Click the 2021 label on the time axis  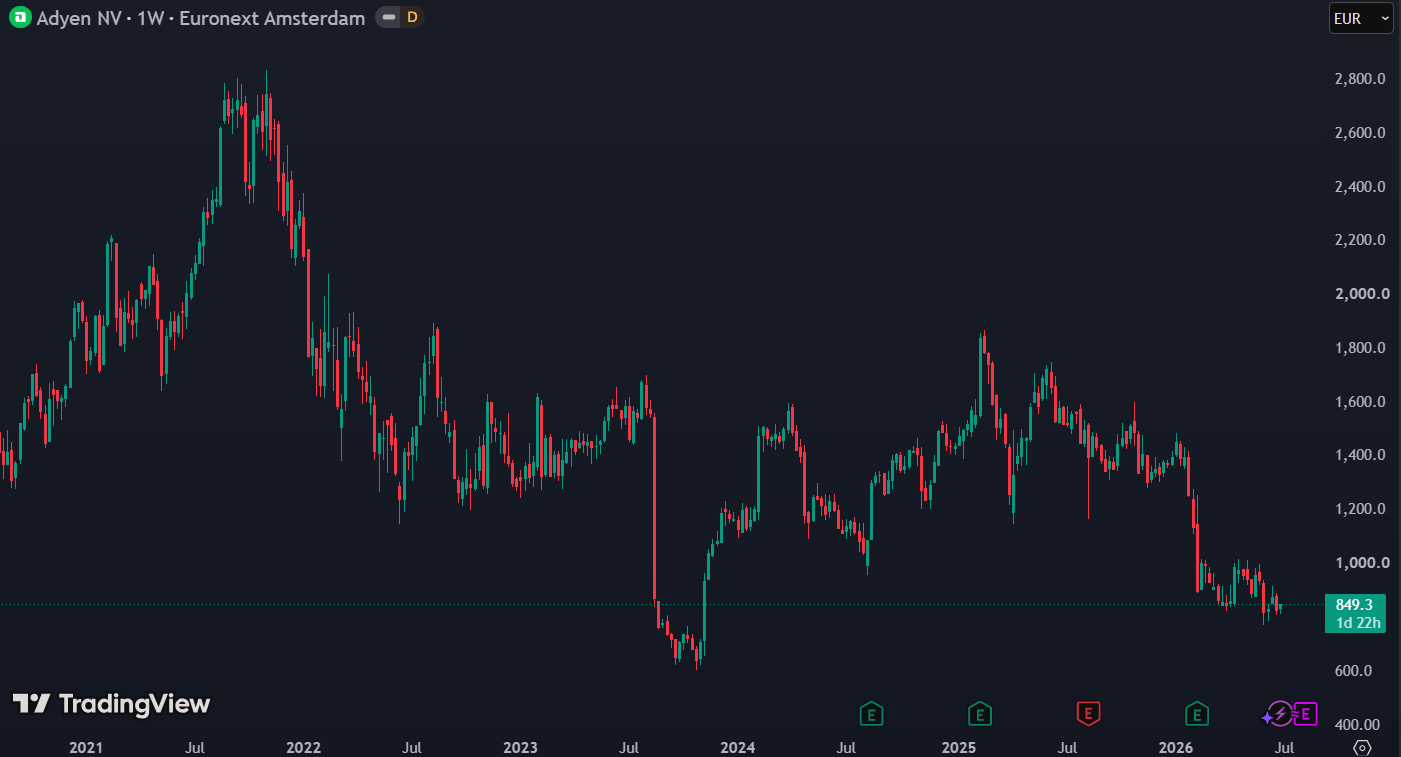(86, 747)
